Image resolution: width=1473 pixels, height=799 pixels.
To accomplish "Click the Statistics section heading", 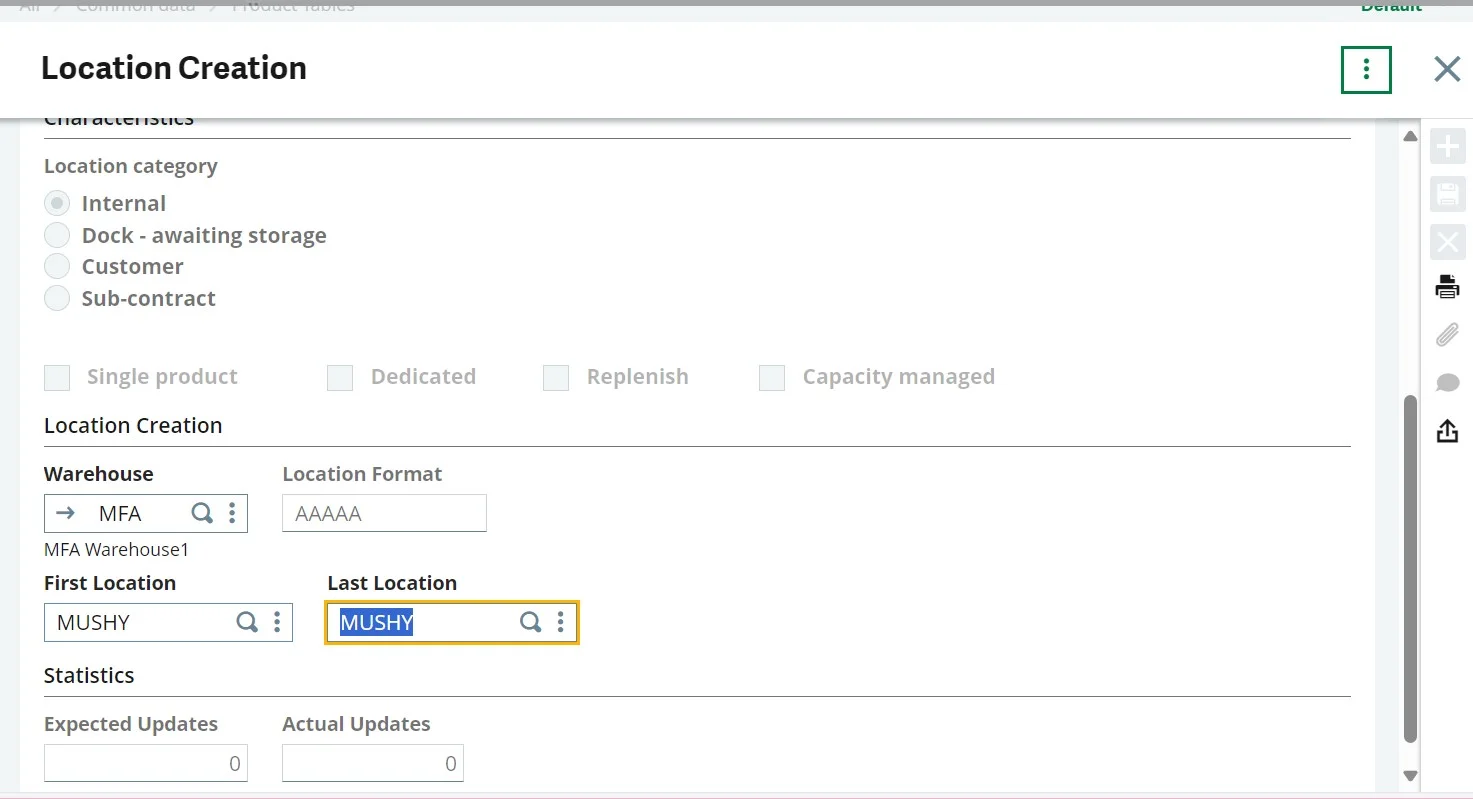I will 89,675.
